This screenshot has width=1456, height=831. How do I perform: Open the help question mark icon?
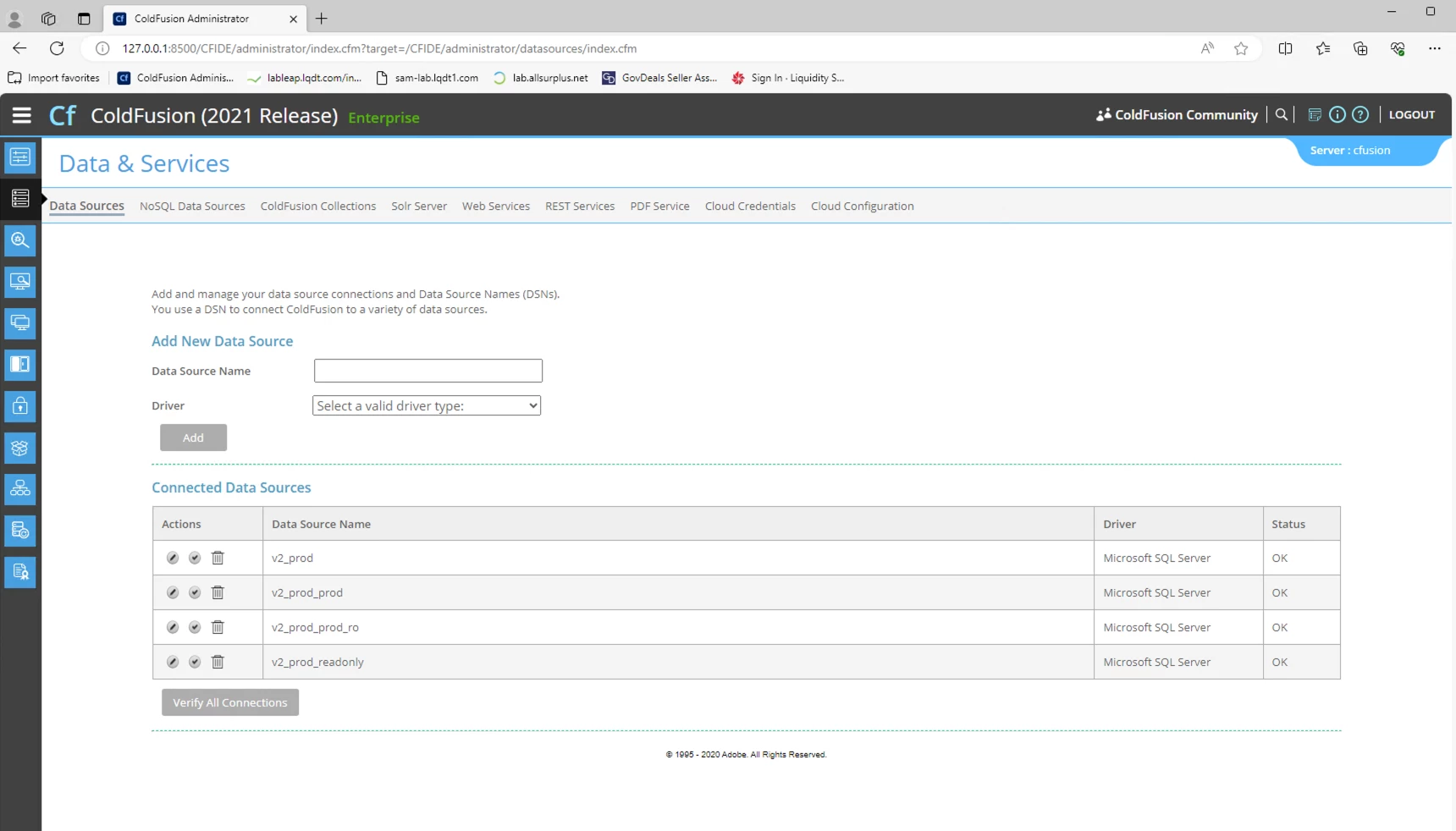1360,114
